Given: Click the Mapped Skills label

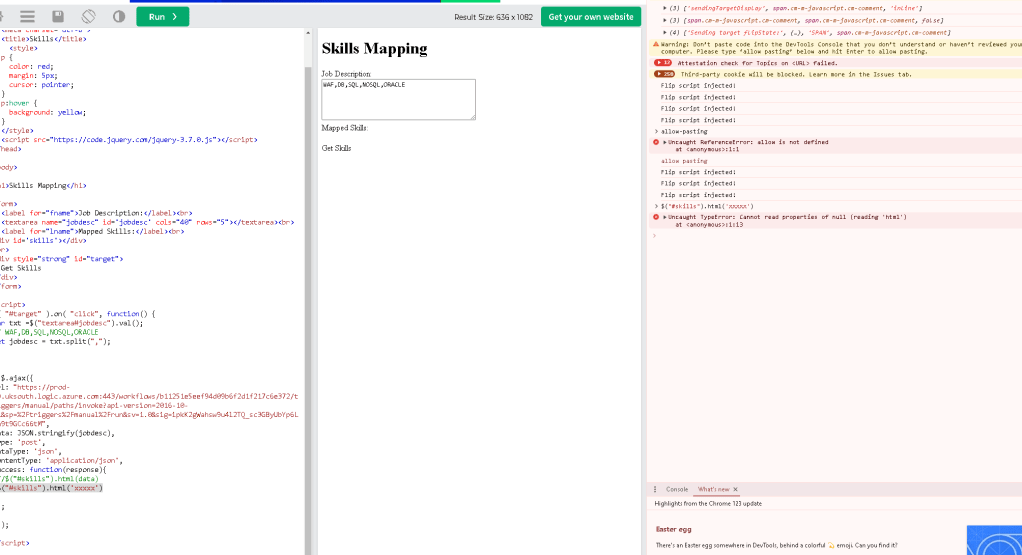Looking at the screenshot, I should [x=345, y=128].
